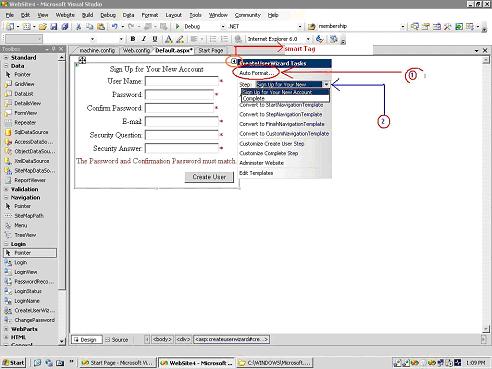Select the CreateUserWiz... control in Toolbox
The height and width of the screenshot is (369, 492).
tap(30, 311)
